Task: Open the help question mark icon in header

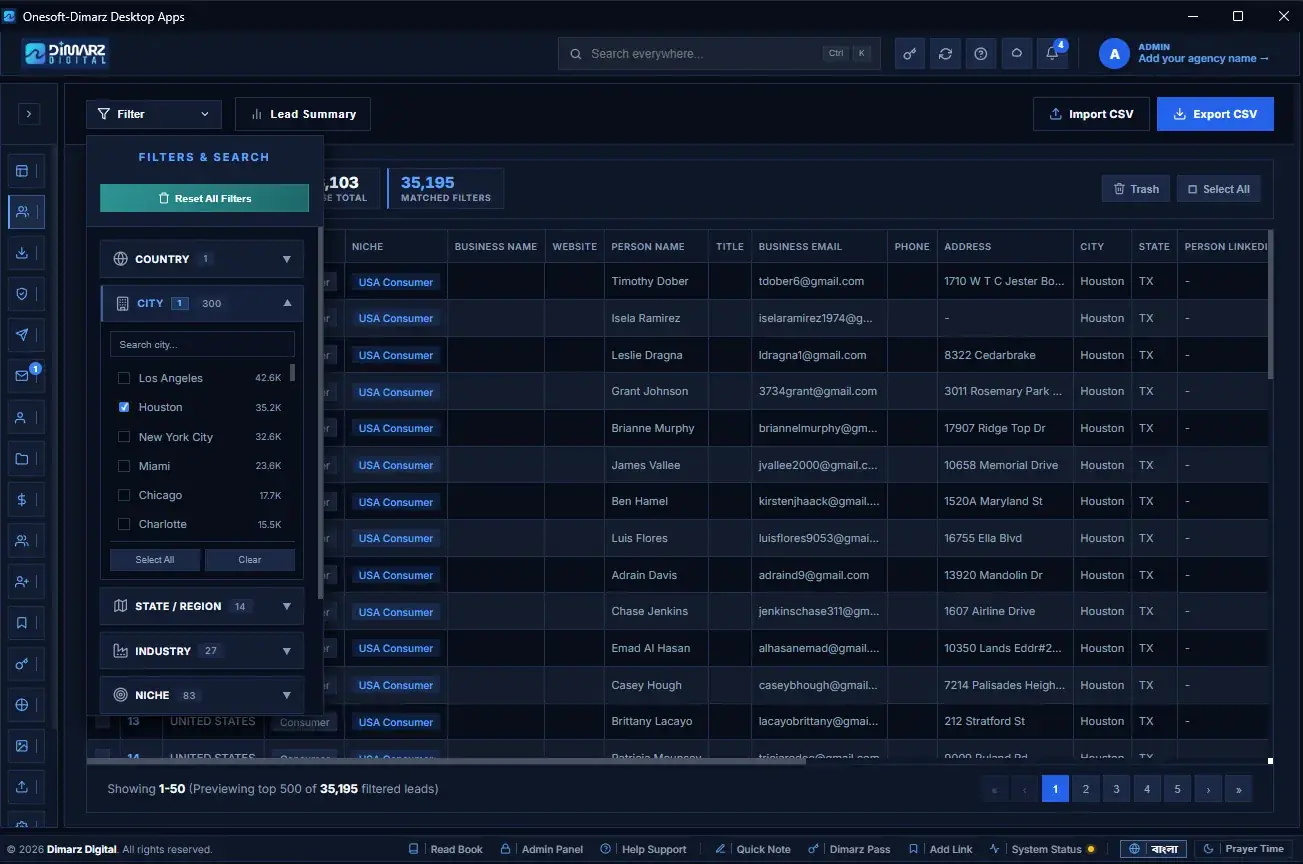Action: click(x=981, y=54)
